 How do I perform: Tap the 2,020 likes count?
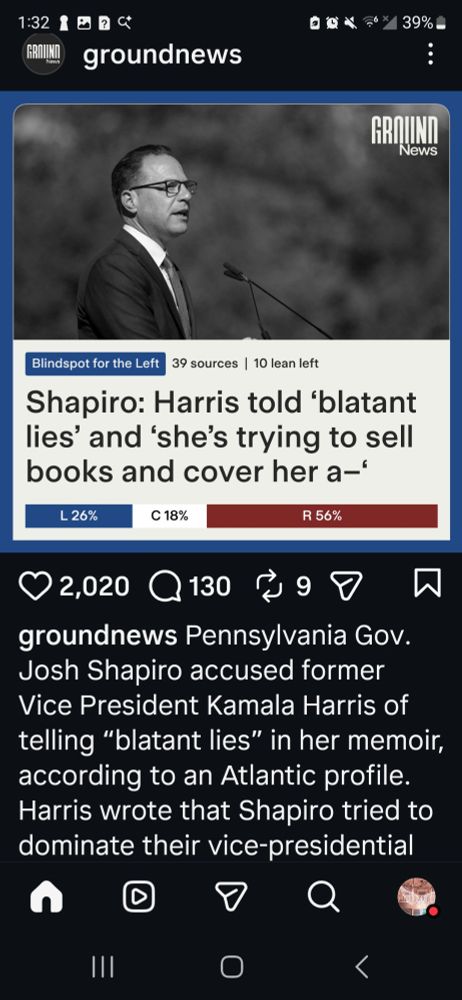pyautogui.click(x=95, y=585)
